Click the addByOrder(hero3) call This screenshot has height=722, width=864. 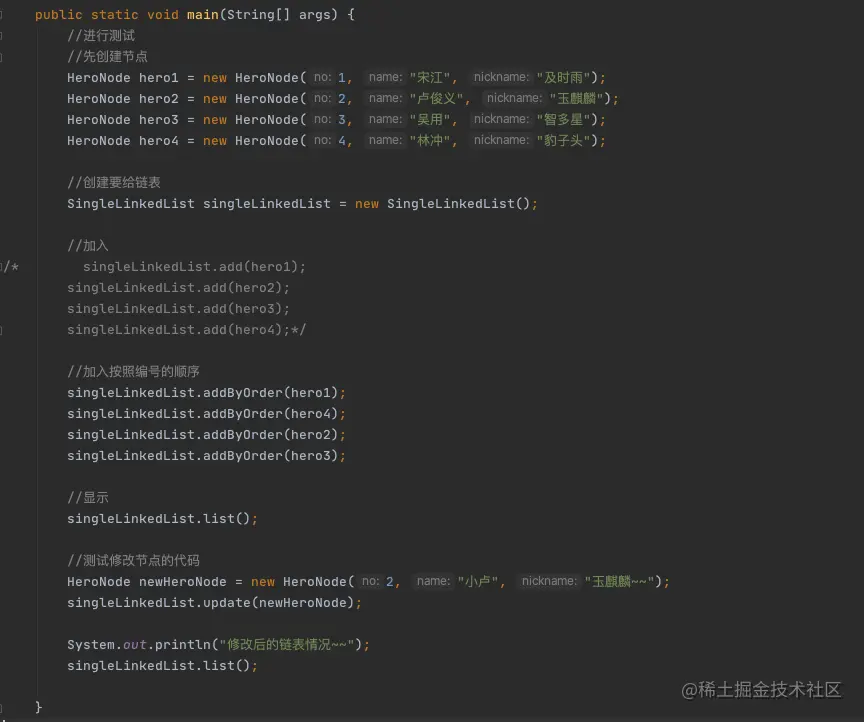click(206, 456)
